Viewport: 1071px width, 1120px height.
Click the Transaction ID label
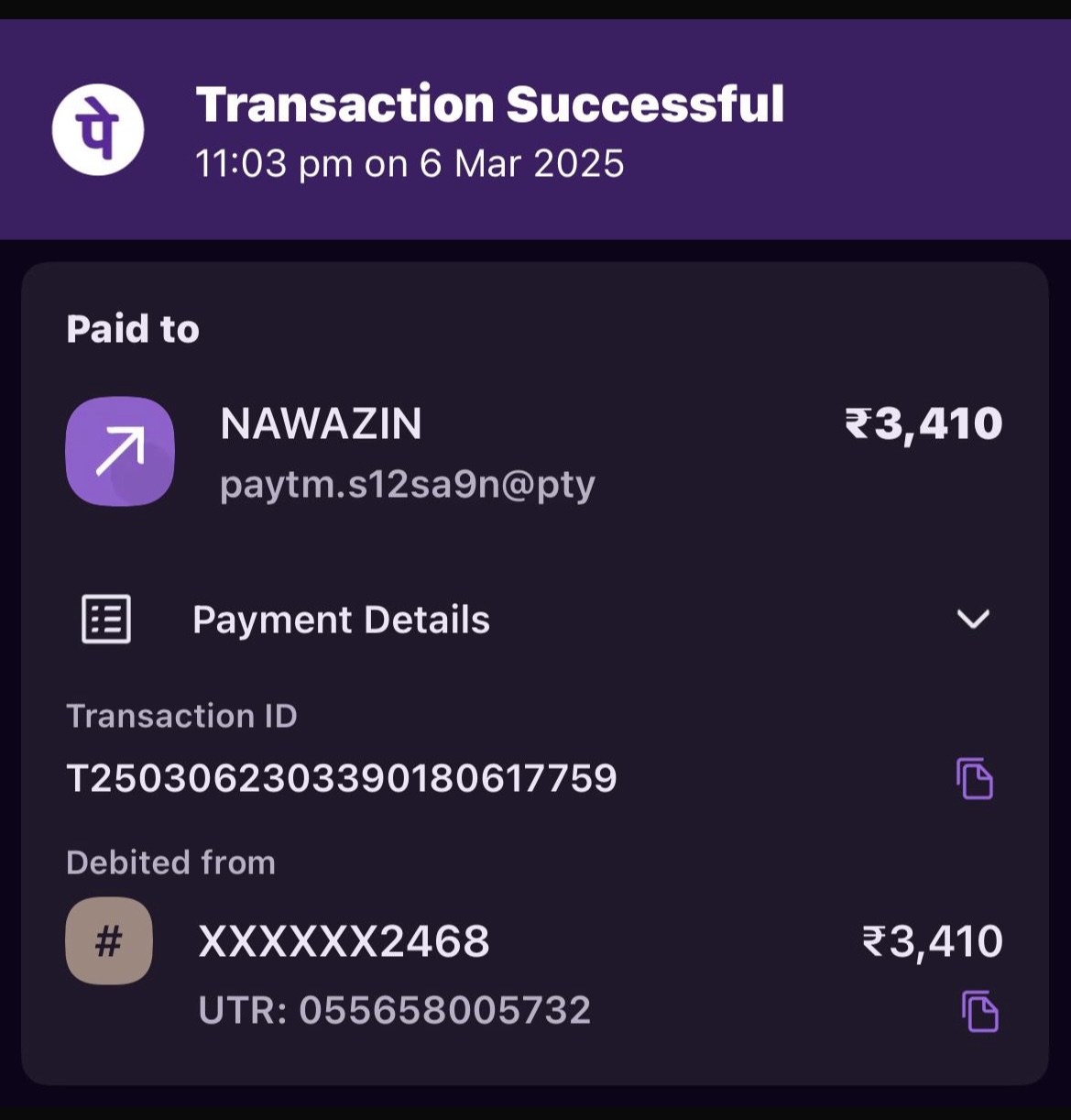point(181,716)
